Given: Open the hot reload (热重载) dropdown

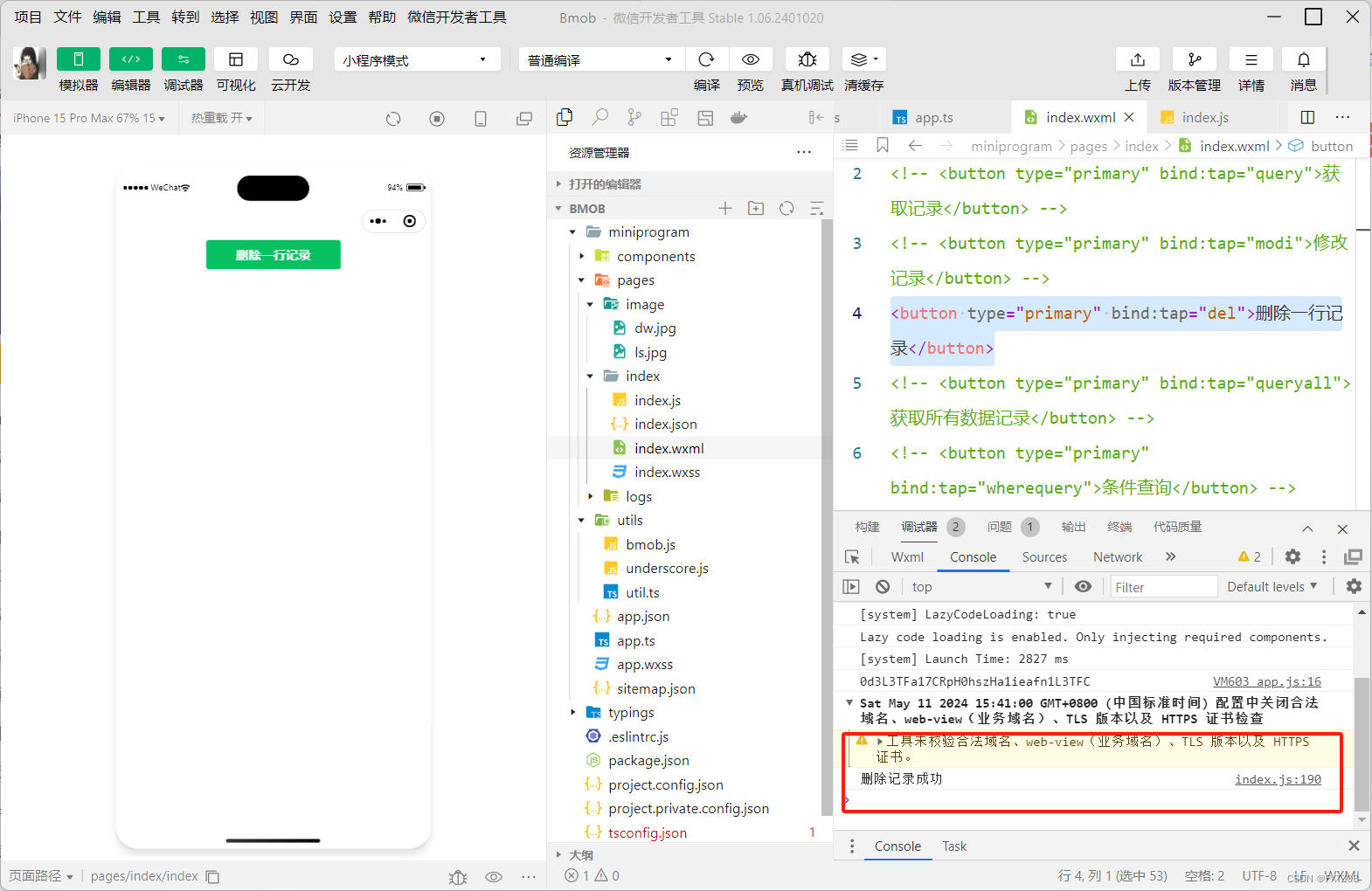Looking at the screenshot, I should click(x=222, y=118).
